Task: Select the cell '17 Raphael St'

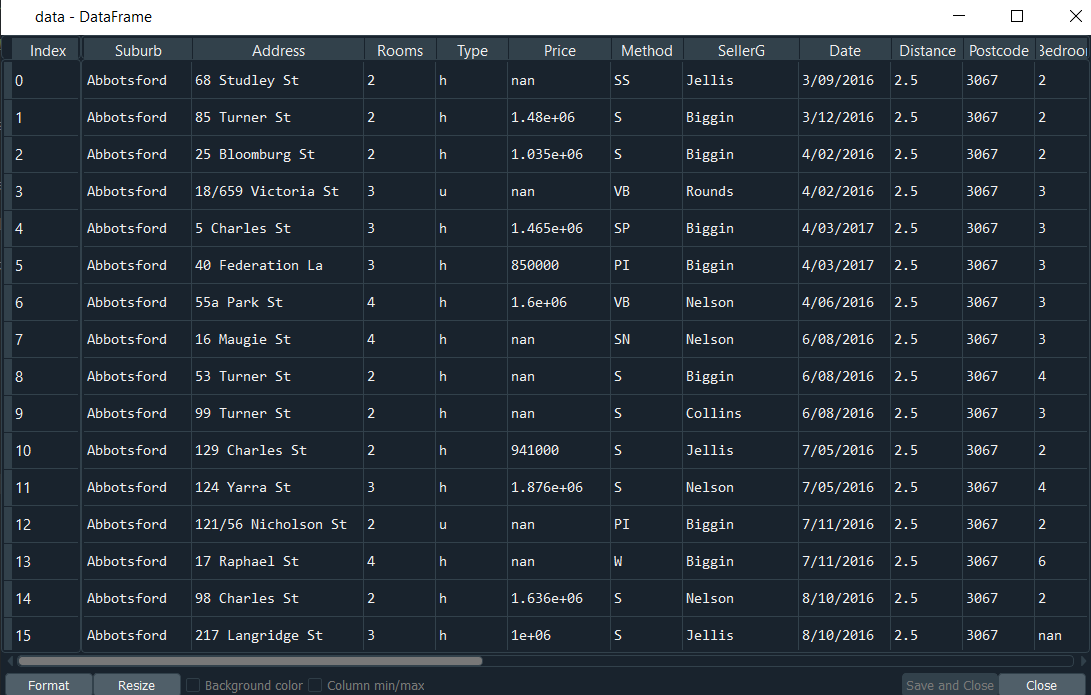Action: [278, 561]
